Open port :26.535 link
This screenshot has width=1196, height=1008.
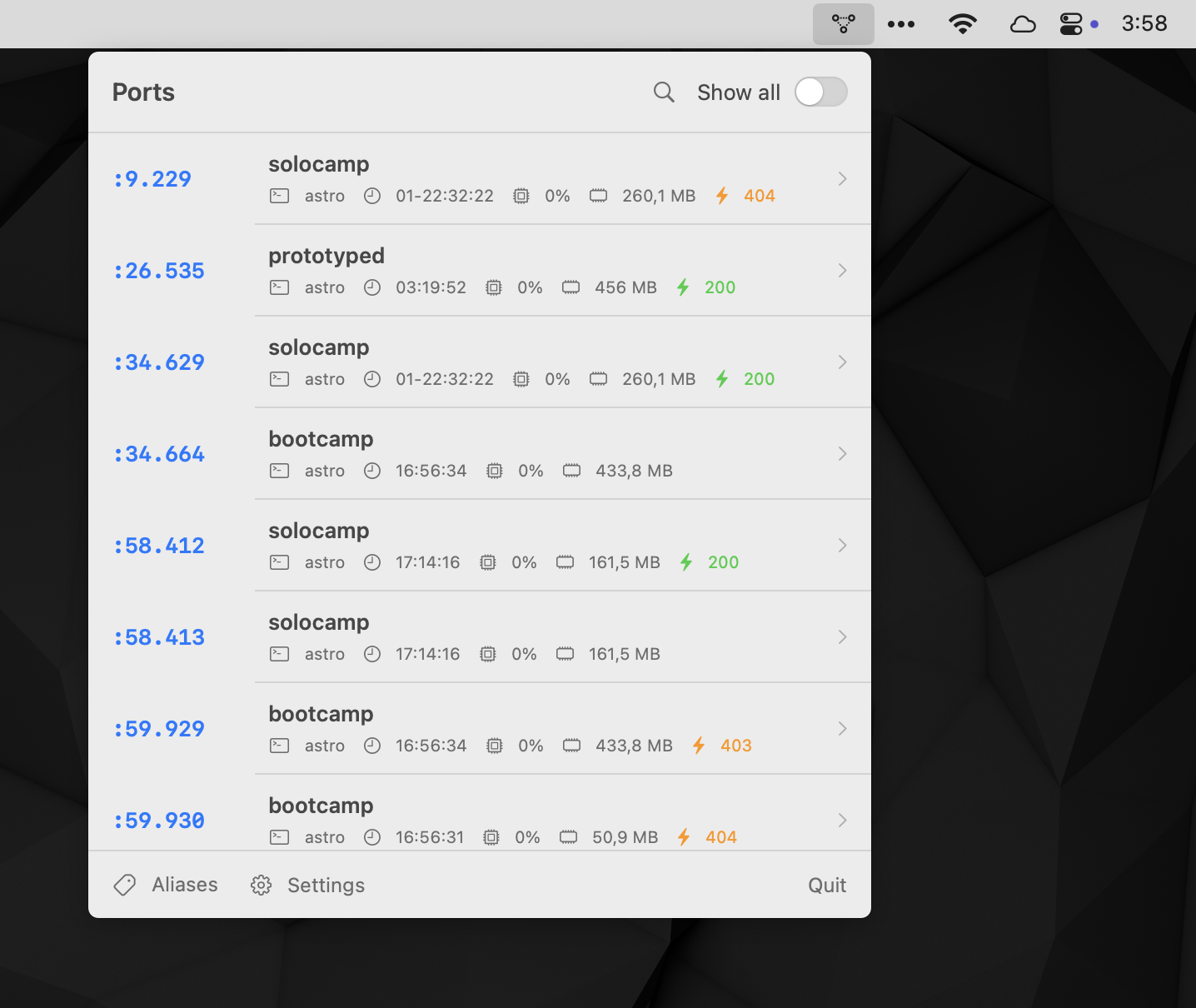pos(159,271)
